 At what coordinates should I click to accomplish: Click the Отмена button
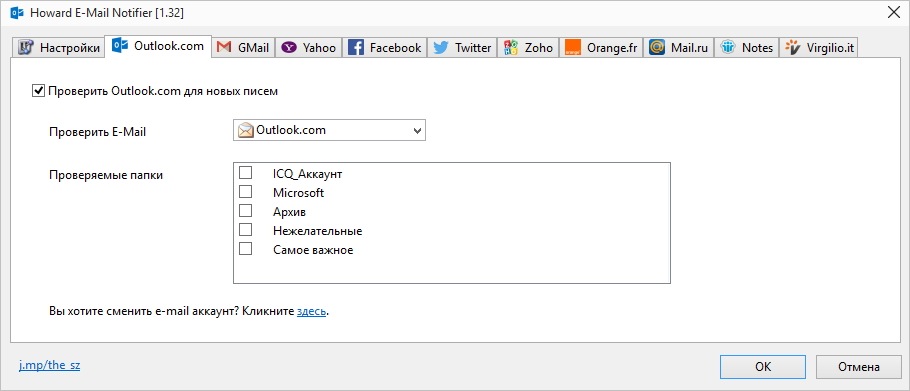pyautogui.click(x=858, y=367)
